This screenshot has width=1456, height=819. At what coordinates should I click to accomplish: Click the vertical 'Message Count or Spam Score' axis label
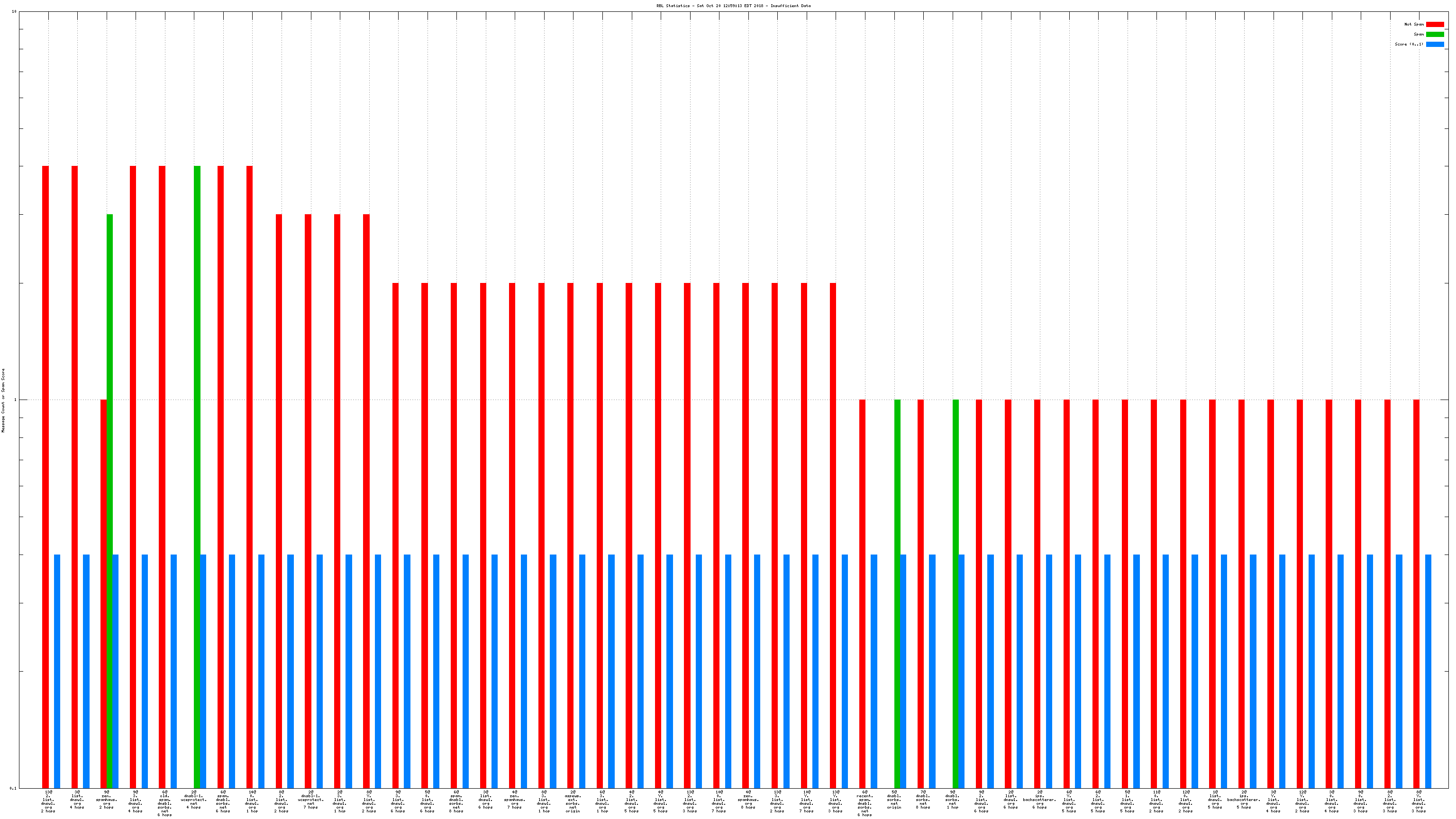3,400
